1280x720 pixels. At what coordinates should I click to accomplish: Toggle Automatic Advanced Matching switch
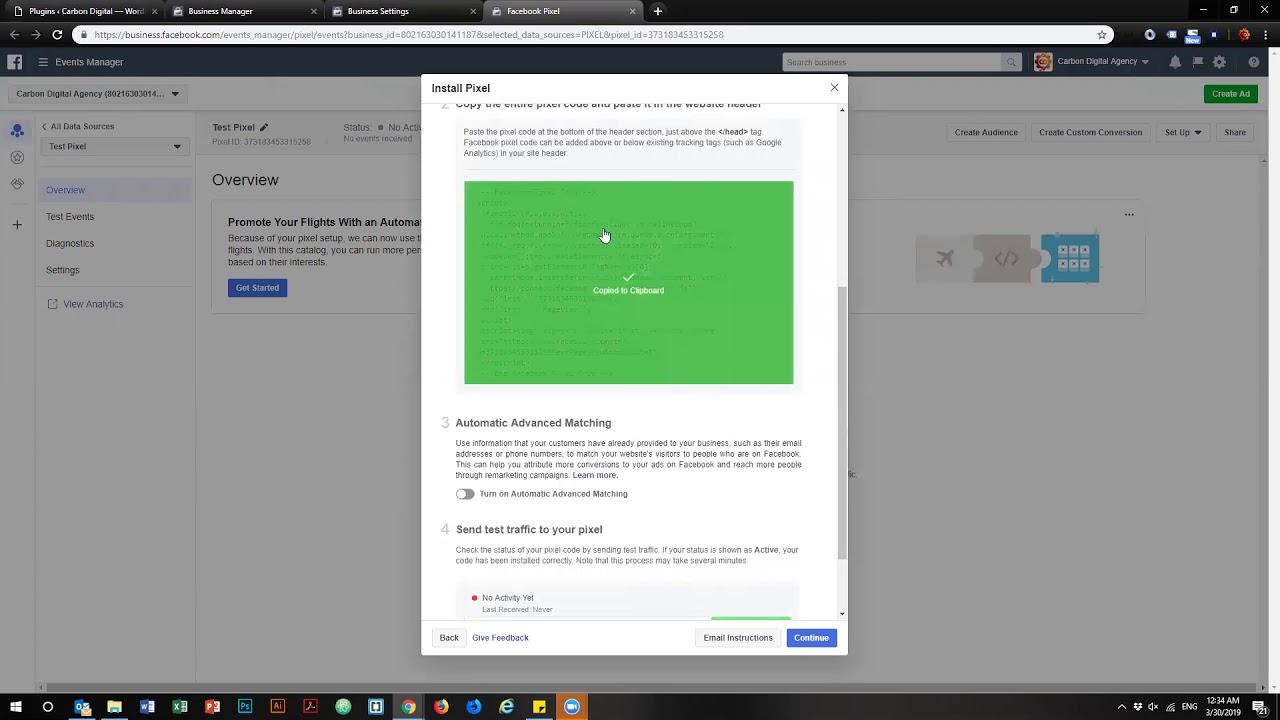(465, 494)
